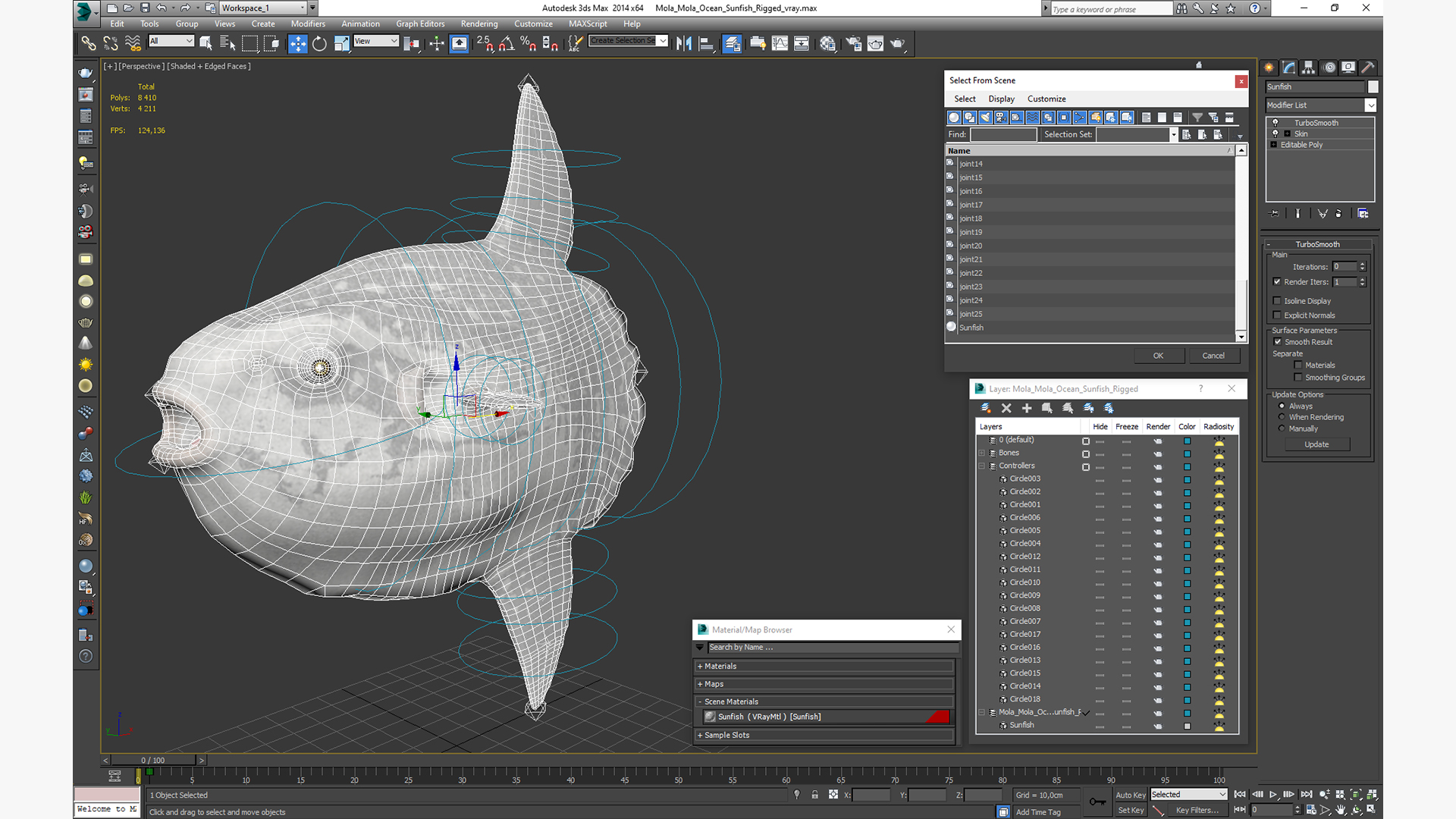
Task: Click Play Animation button
Action: click(1273, 794)
